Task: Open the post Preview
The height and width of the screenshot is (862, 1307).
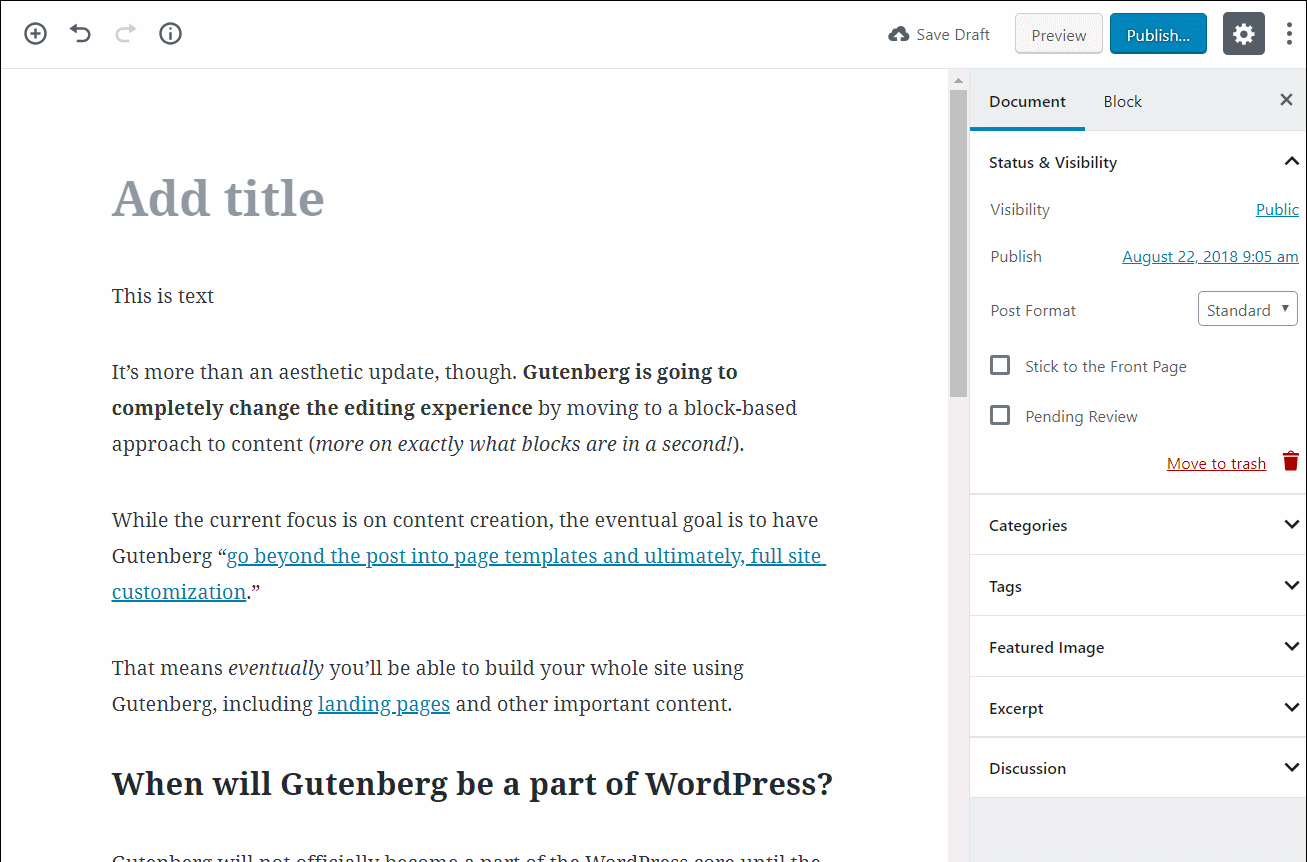Action: click(x=1059, y=34)
